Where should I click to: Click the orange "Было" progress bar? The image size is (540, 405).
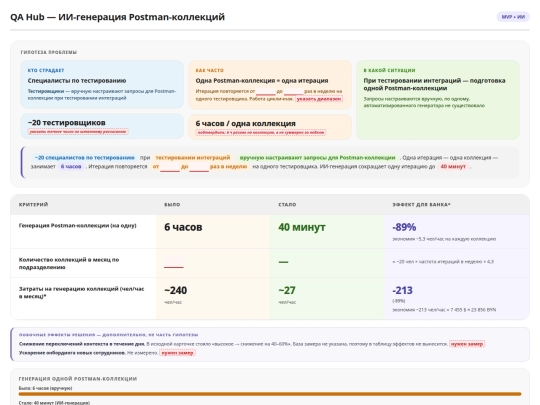270,394
